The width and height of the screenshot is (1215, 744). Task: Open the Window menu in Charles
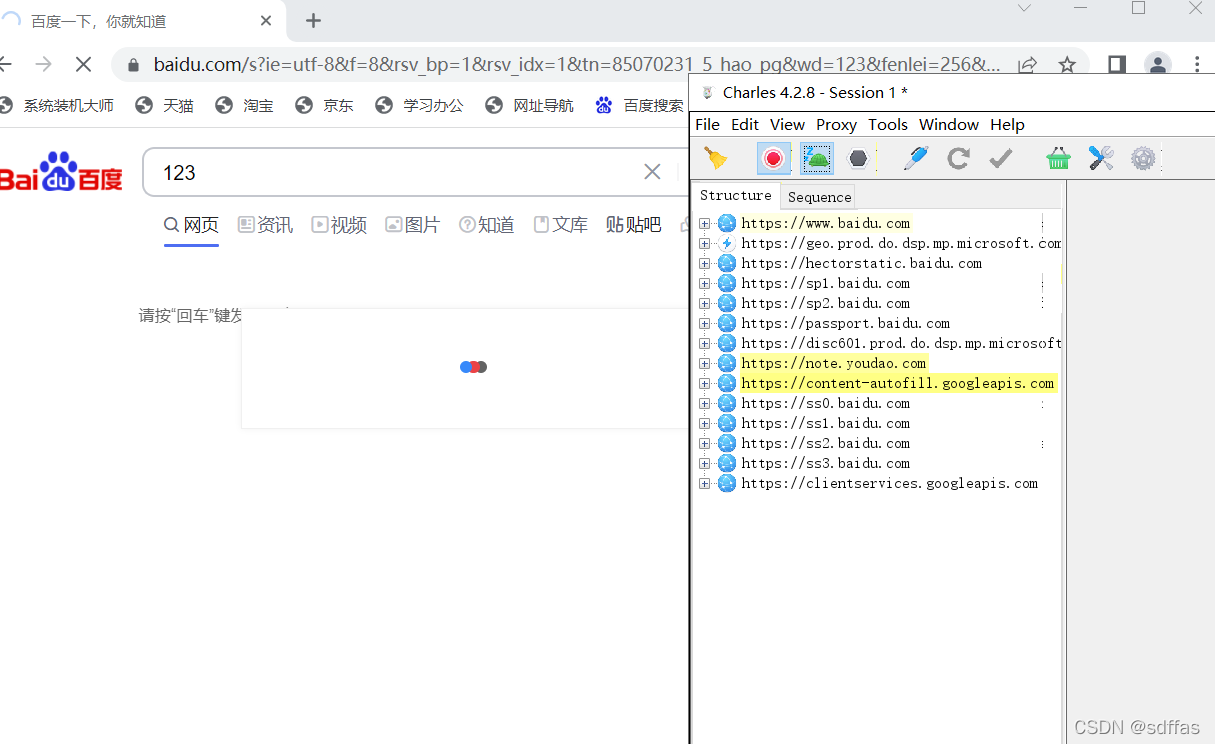tap(949, 125)
